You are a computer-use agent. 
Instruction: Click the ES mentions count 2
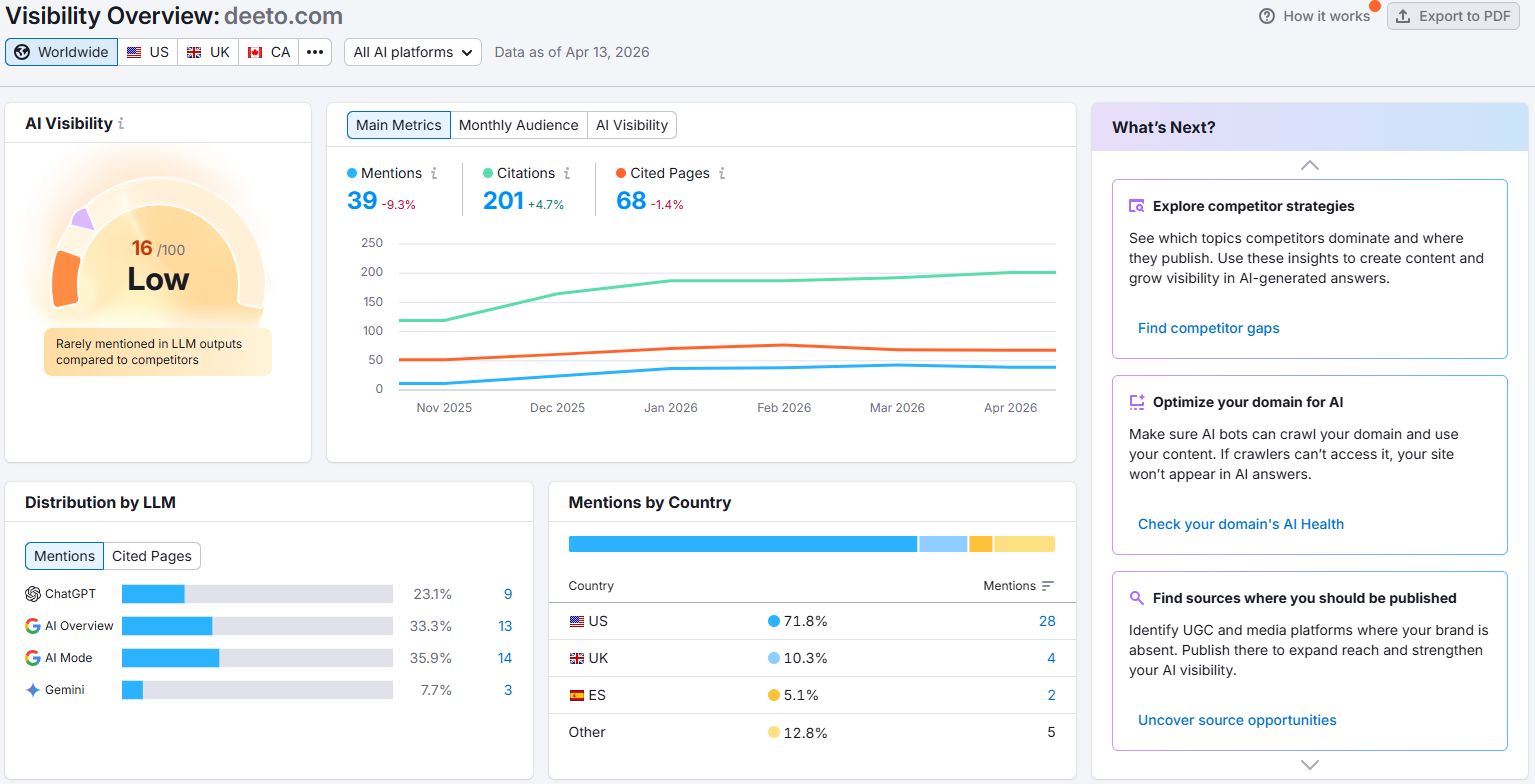tap(1051, 695)
